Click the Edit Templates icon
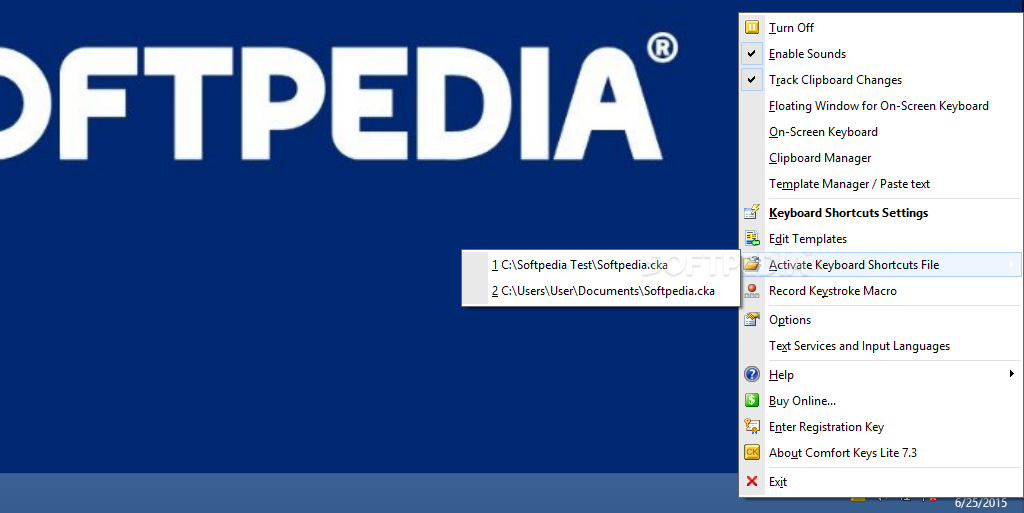This screenshot has width=1024, height=513. (x=752, y=238)
